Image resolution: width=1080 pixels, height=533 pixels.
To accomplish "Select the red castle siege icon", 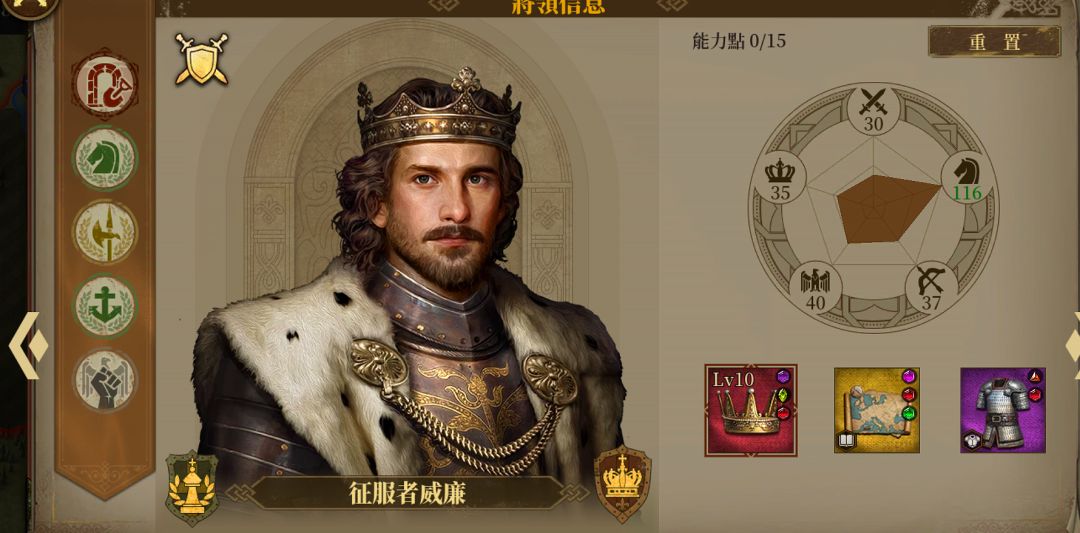I will pos(105,83).
